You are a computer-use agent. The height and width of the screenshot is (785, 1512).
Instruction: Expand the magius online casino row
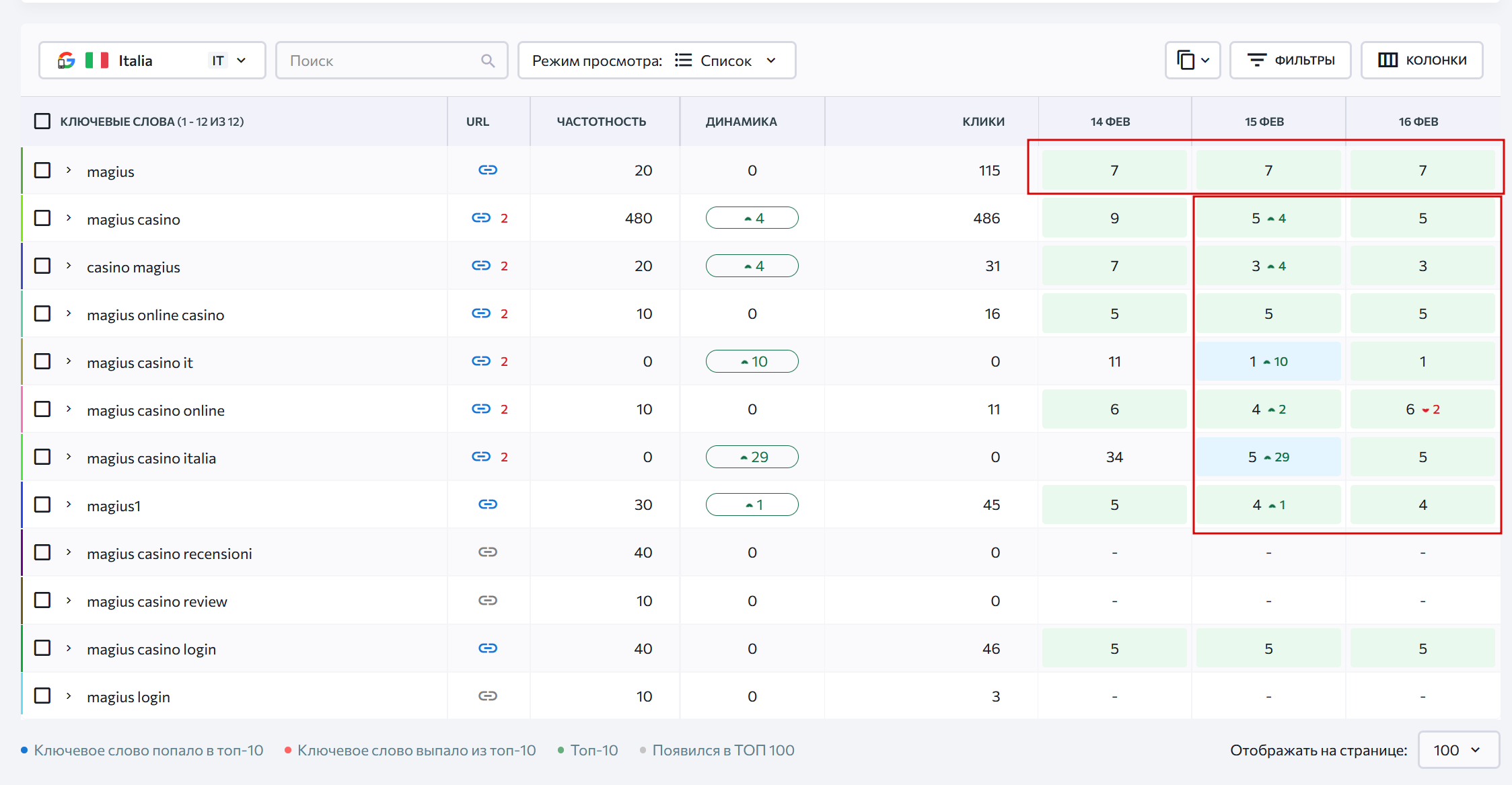(x=69, y=313)
